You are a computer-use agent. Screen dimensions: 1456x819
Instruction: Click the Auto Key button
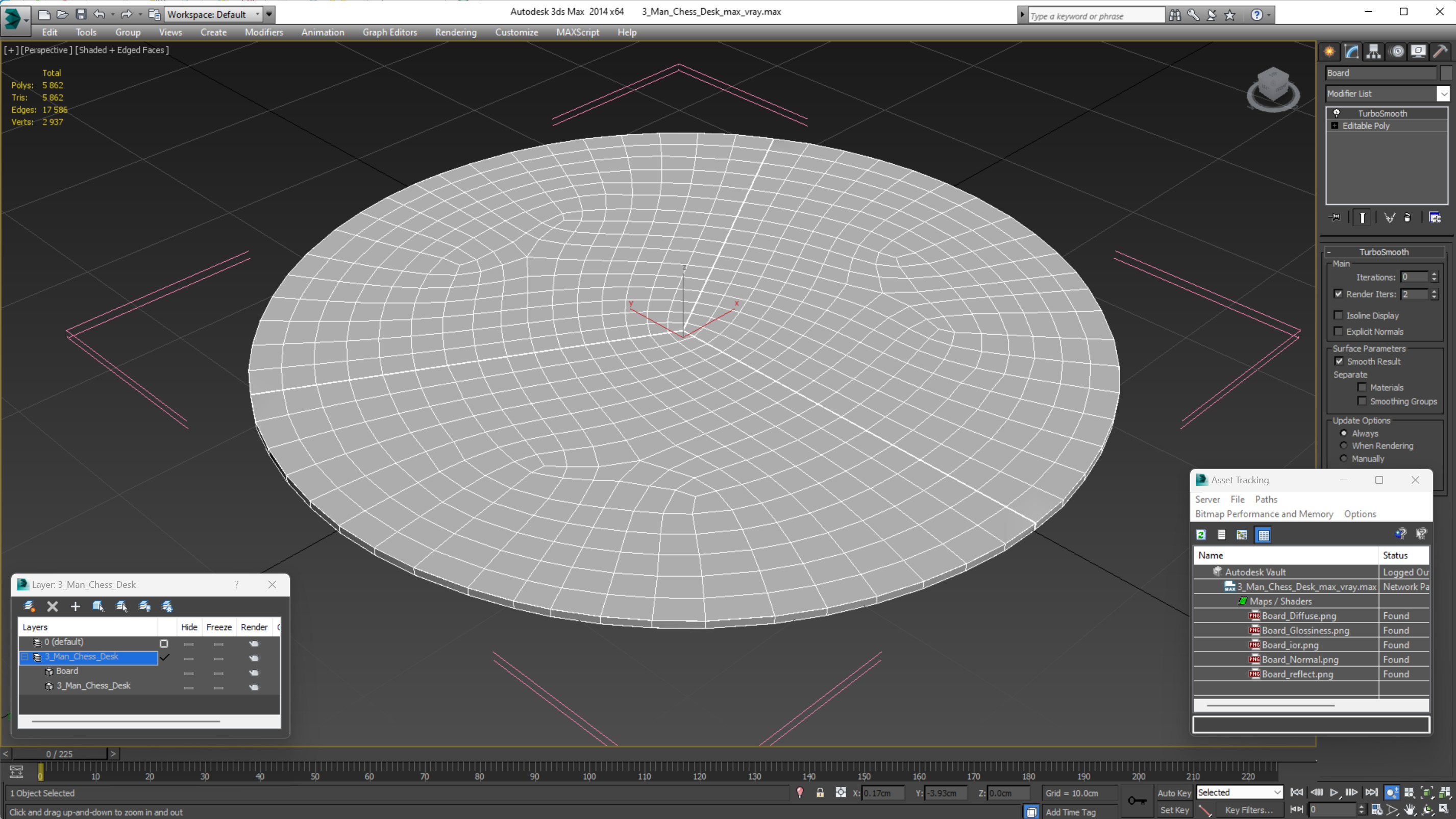(1174, 793)
